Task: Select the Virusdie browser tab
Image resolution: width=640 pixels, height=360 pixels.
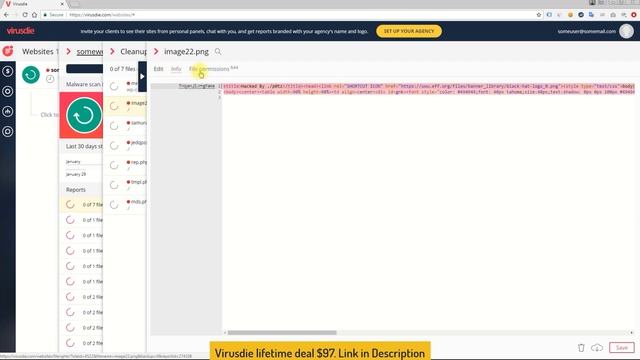Action: [x=33, y=4]
